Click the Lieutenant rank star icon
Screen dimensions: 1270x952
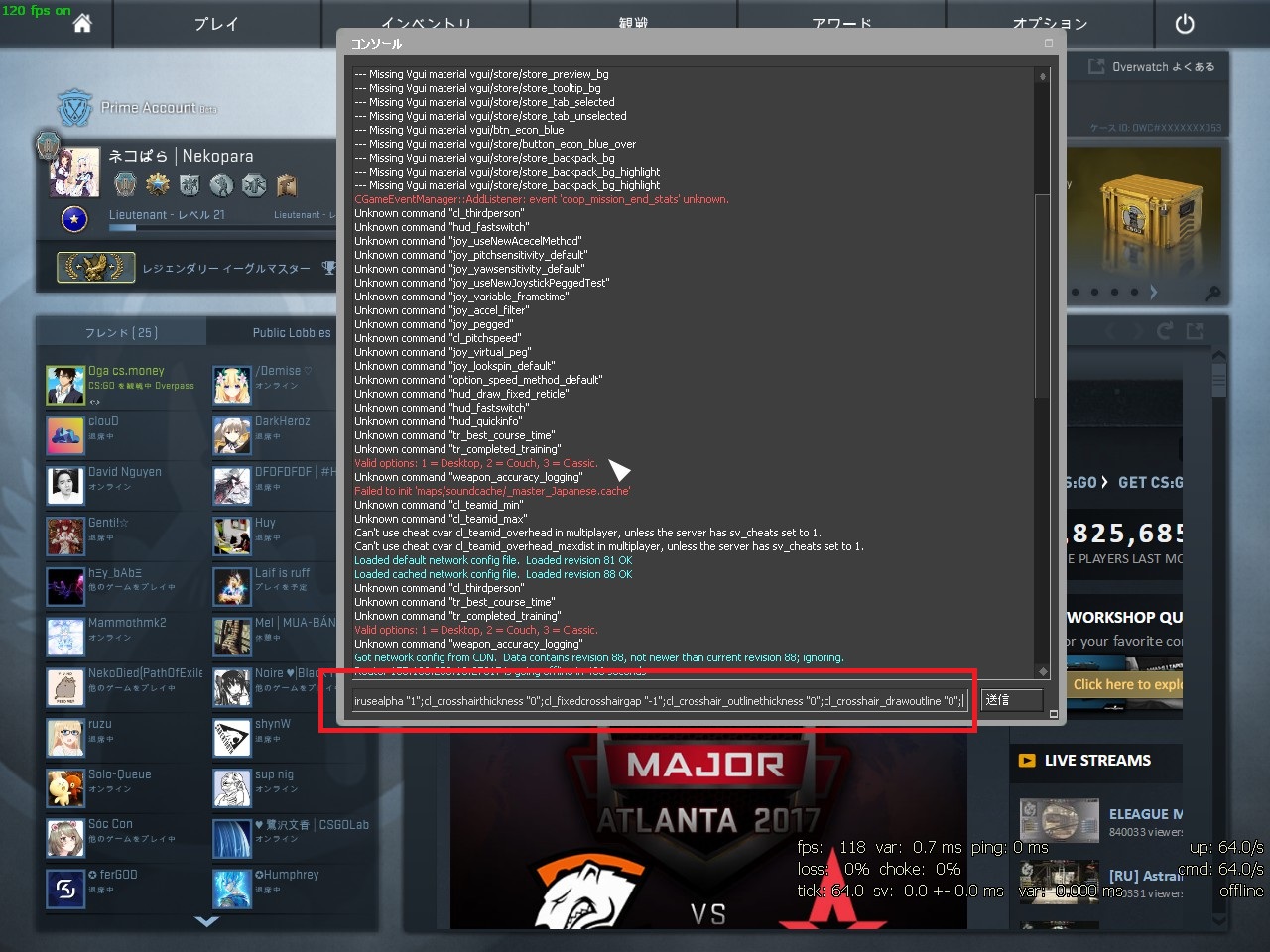tap(74, 218)
